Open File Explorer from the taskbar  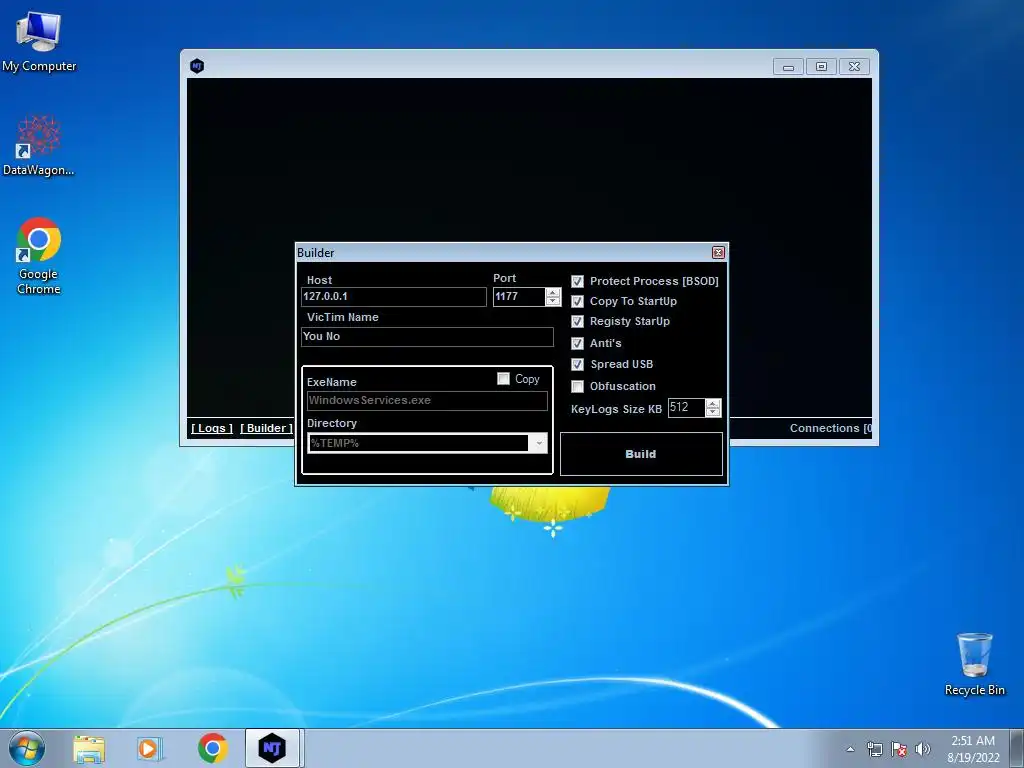pyautogui.click(x=89, y=748)
